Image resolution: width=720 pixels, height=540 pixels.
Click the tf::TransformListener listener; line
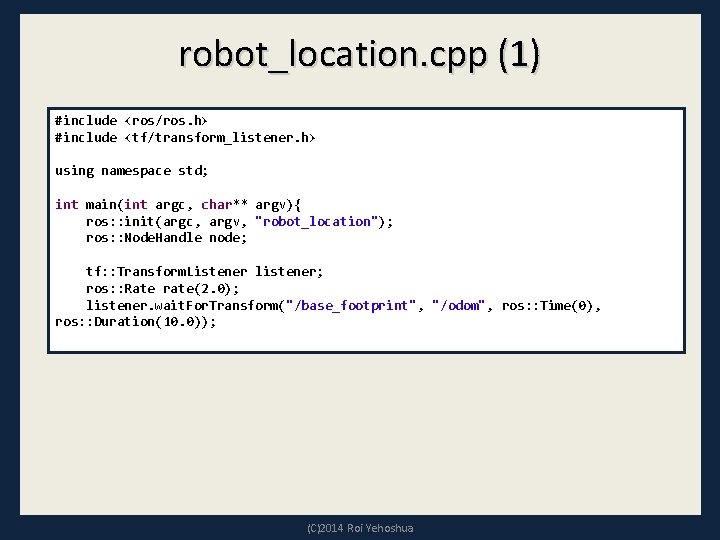(204, 271)
